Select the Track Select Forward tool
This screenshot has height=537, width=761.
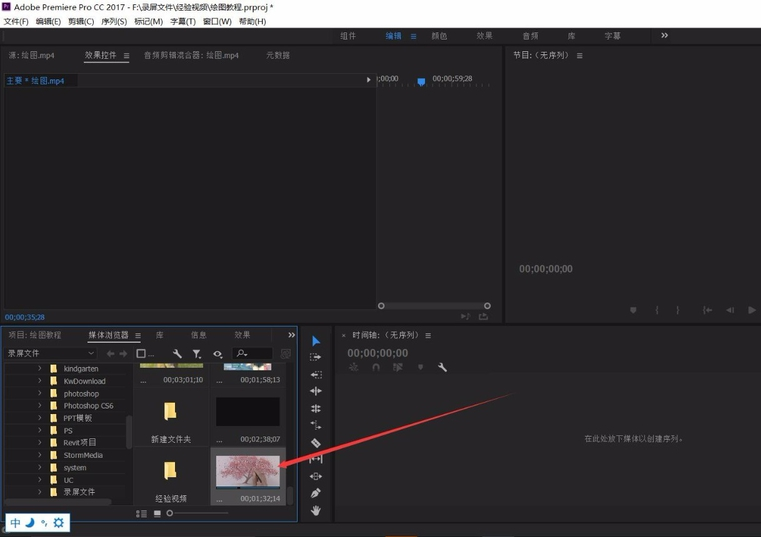point(316,357)
